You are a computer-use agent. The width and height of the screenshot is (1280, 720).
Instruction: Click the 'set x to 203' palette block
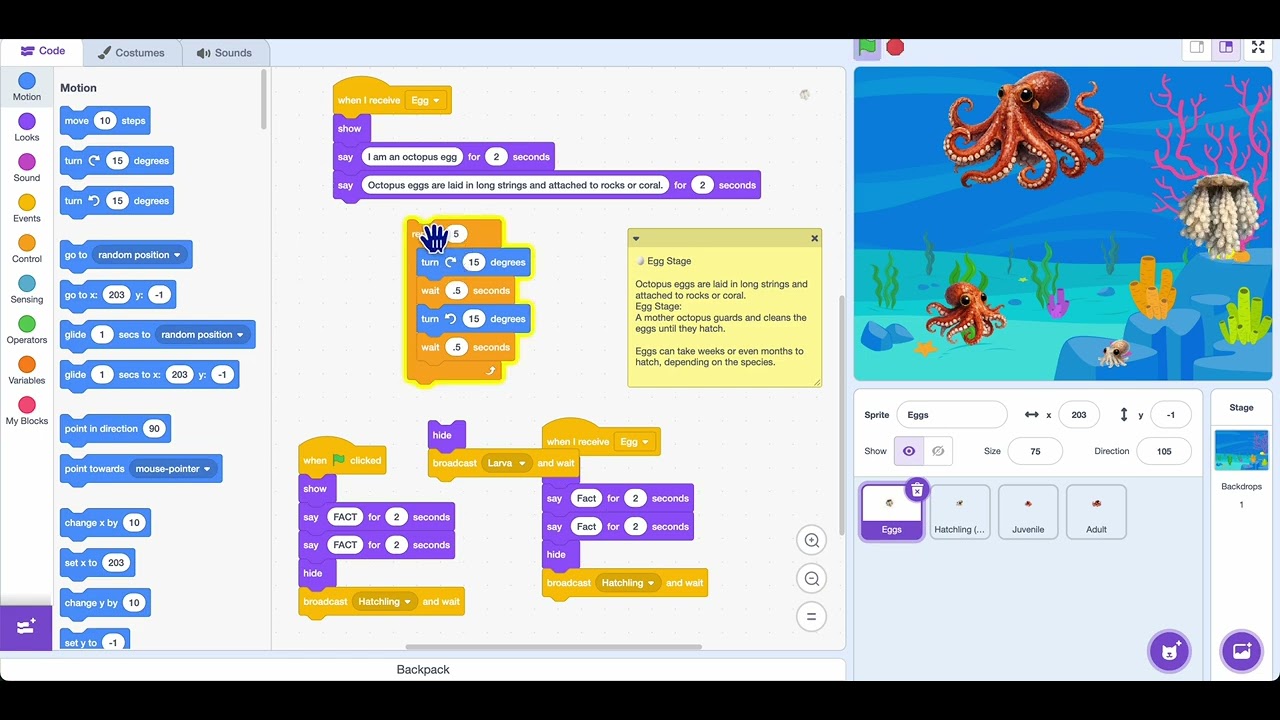pos(98,563)
